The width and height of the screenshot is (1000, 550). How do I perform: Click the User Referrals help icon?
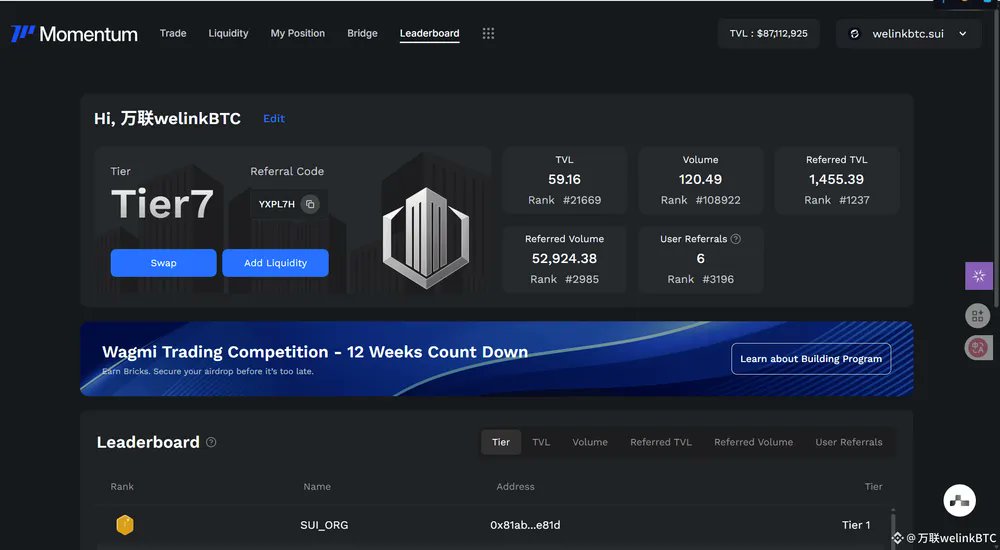pyautogui.click(x=735, y=239)
